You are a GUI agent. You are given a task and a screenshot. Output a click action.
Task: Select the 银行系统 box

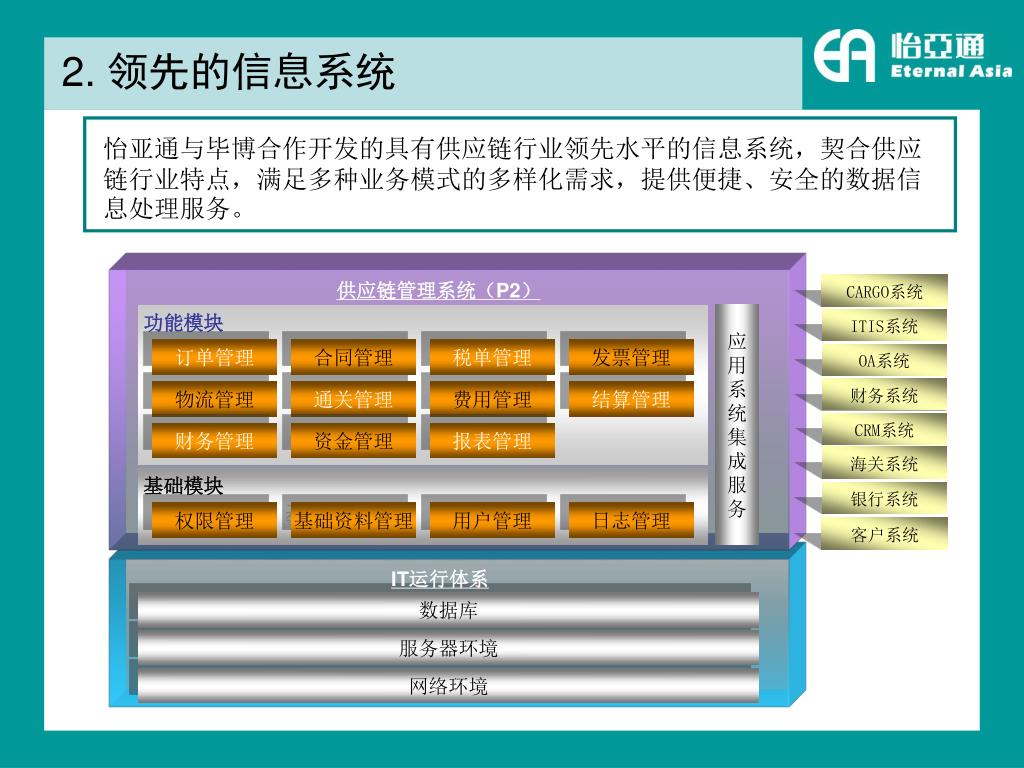click(x=884, y=500)
